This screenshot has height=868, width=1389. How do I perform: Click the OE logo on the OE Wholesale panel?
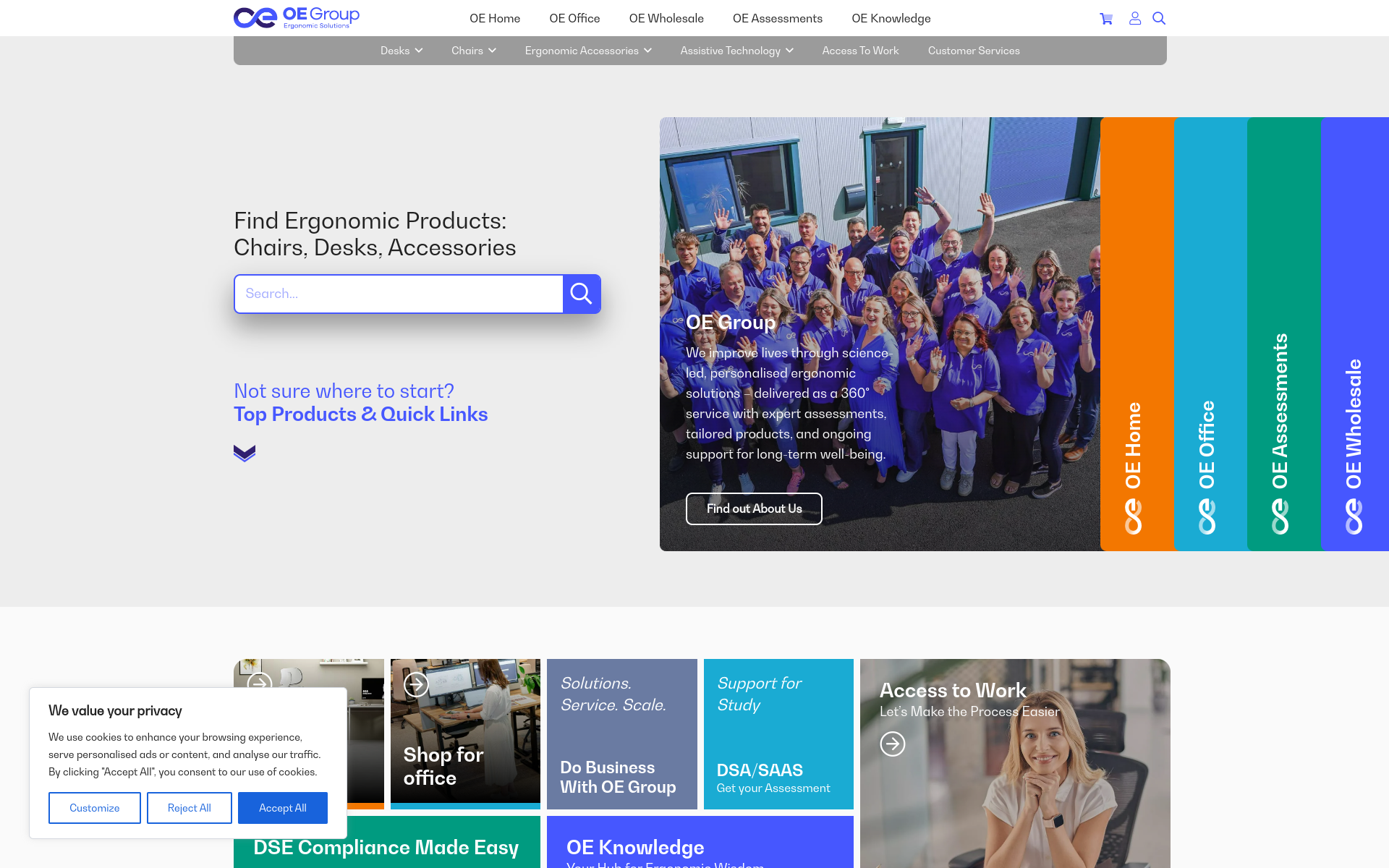tap(1354, 516)
